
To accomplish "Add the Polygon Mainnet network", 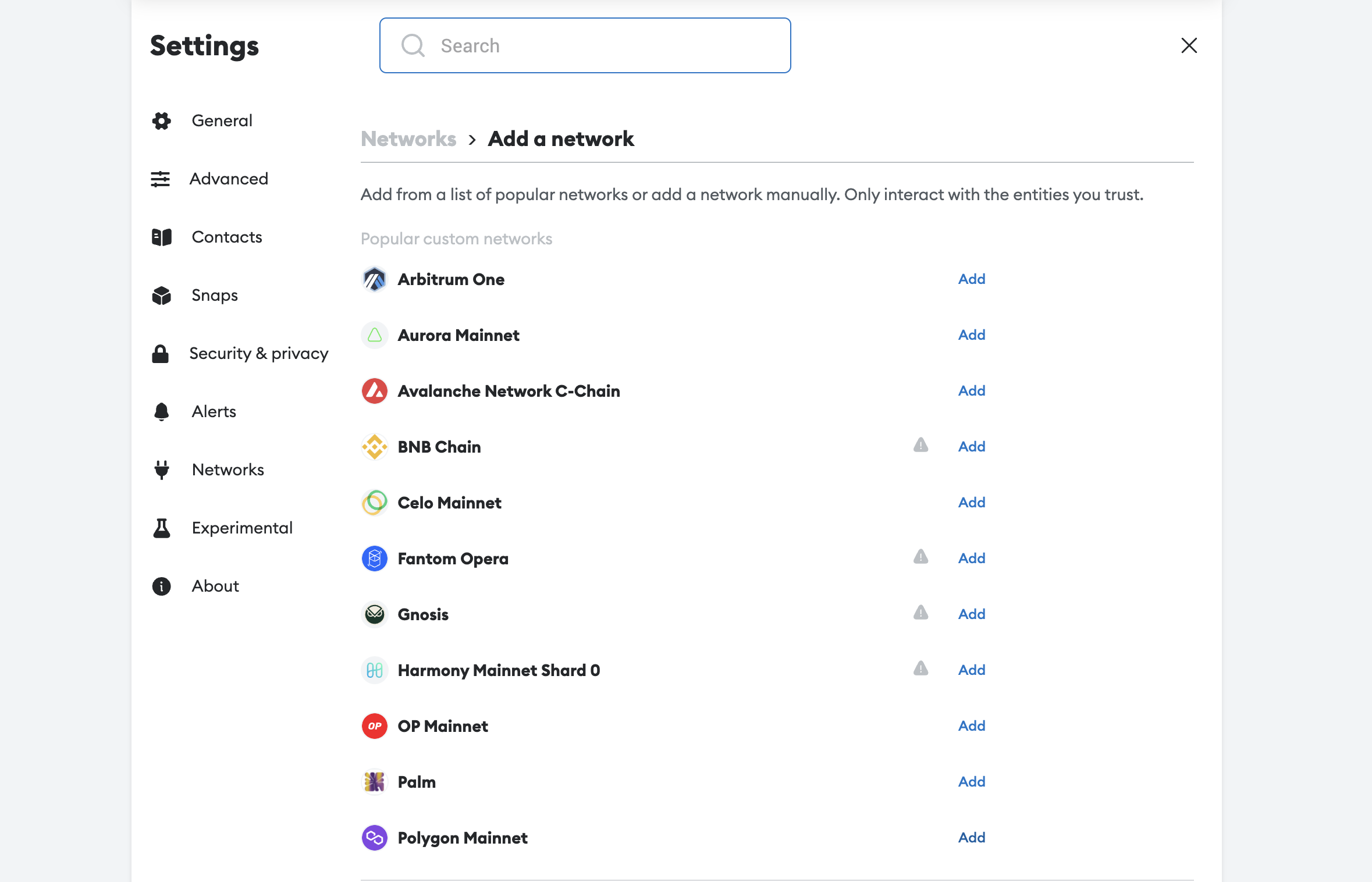I will pos(972,837).
